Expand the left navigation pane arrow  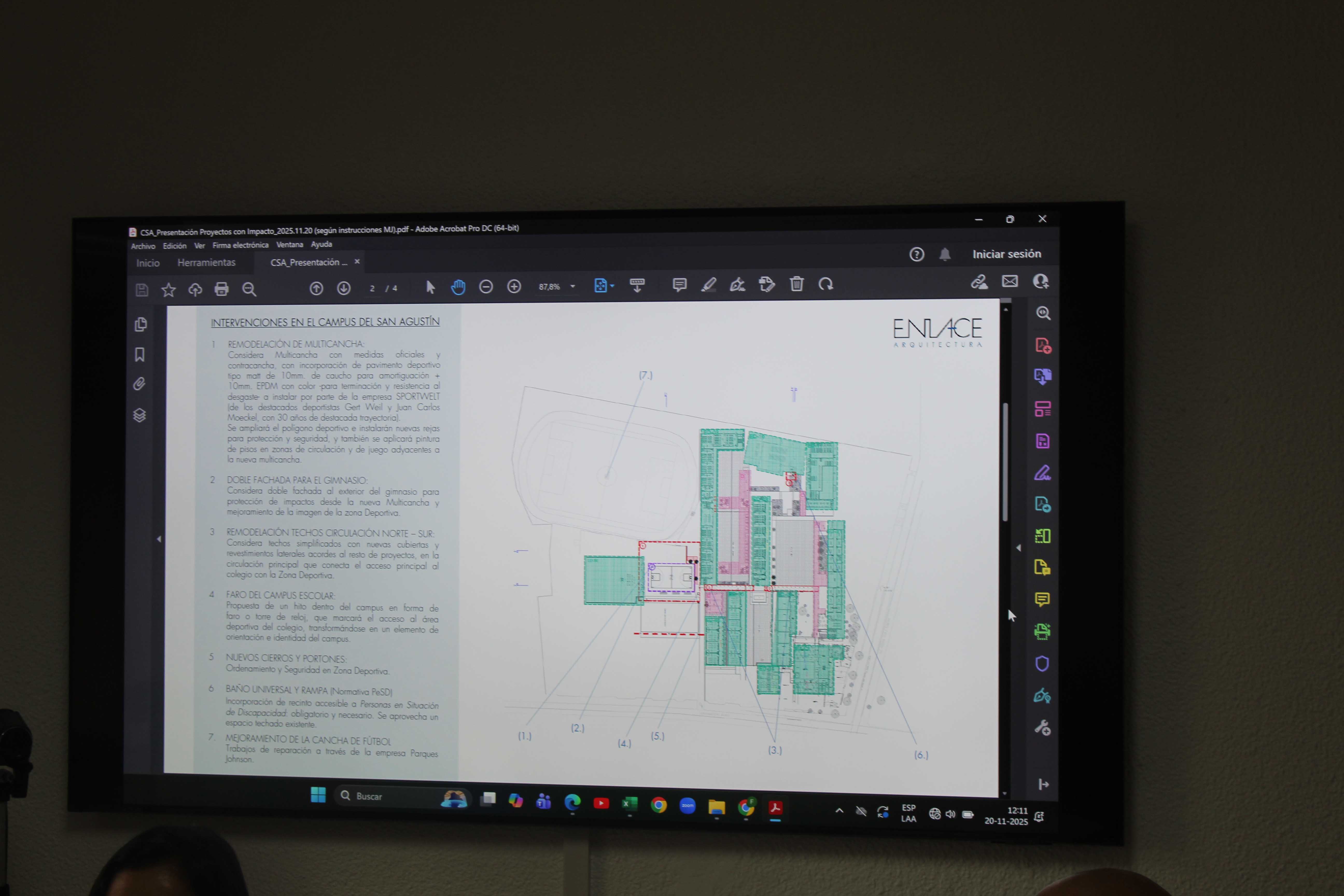point(159,539)
